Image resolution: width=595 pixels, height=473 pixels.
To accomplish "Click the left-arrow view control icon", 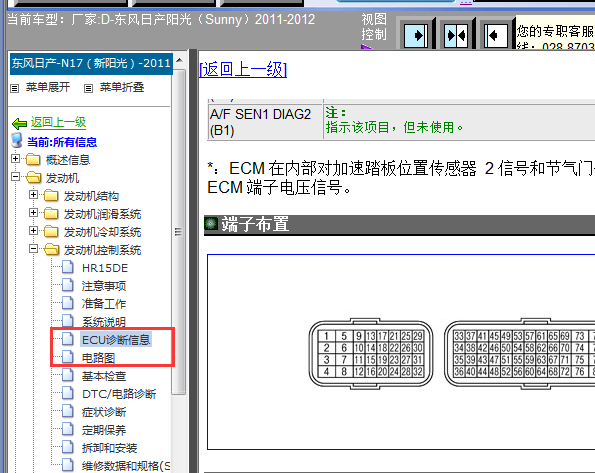I will point(496,36).
